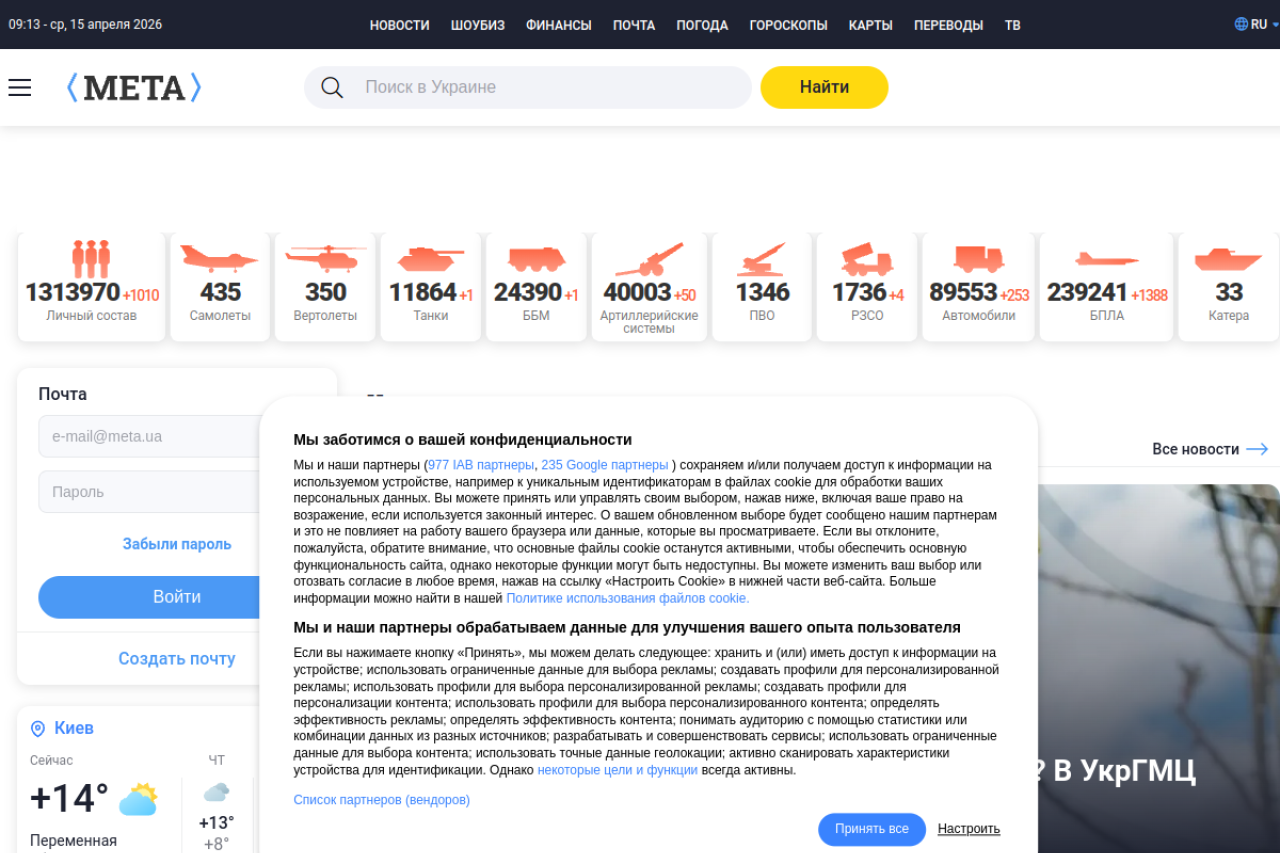Focus the Поиск в Украине search field
The width and height of the screenshot is (1280, 853).
click(x=528, y=87)
